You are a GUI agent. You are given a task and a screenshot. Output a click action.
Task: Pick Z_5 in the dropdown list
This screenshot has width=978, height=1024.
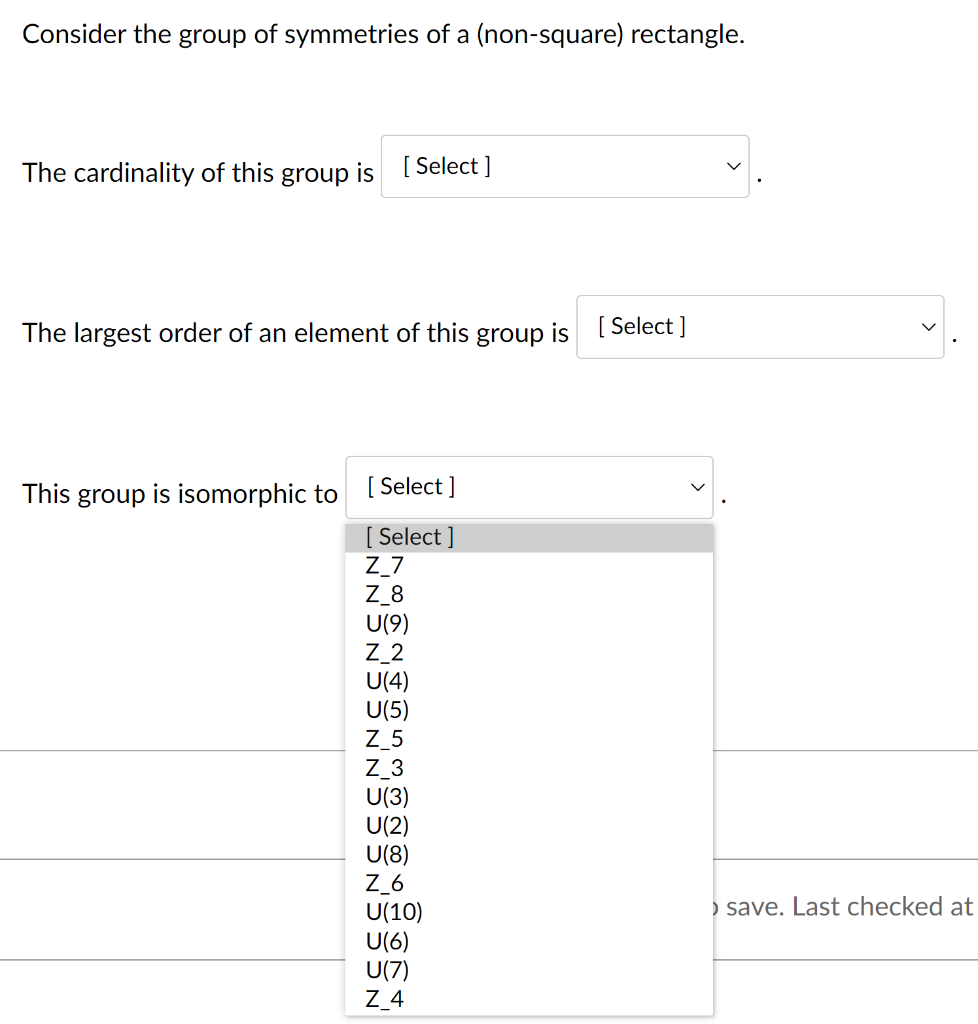[385, 739]
